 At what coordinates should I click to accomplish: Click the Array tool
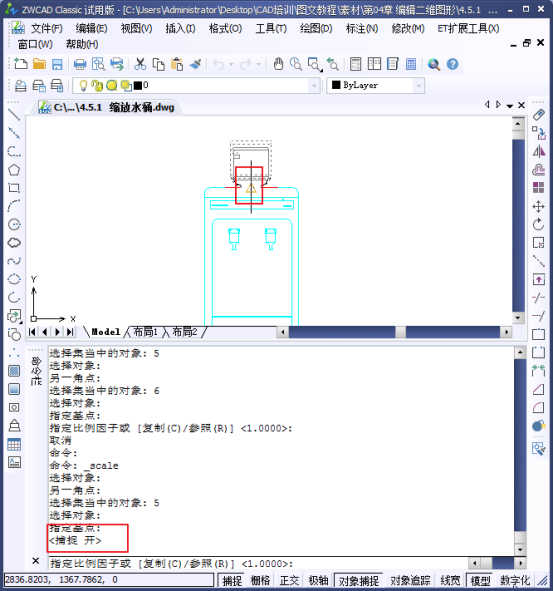pyautogui.click(x=539, y=188)
